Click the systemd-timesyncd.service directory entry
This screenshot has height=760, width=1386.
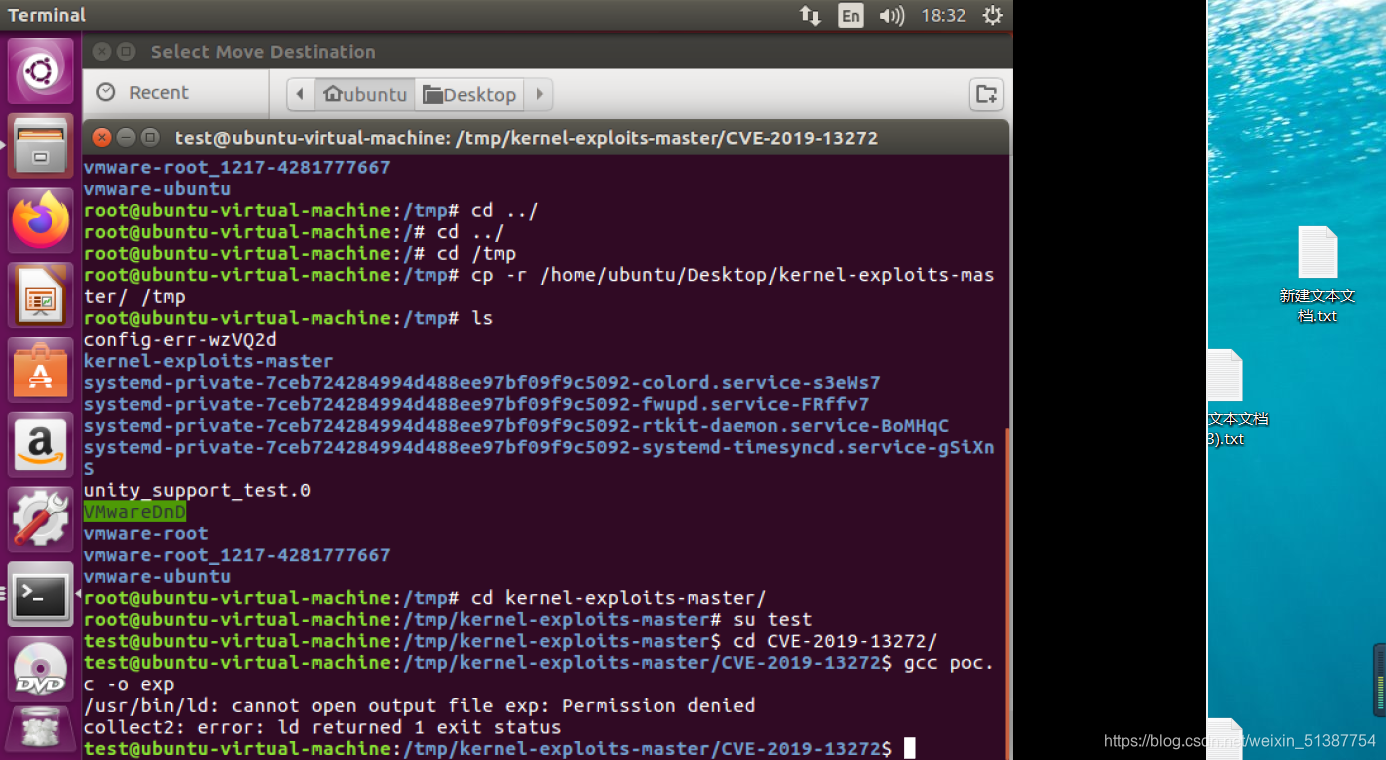coord(539,458)
